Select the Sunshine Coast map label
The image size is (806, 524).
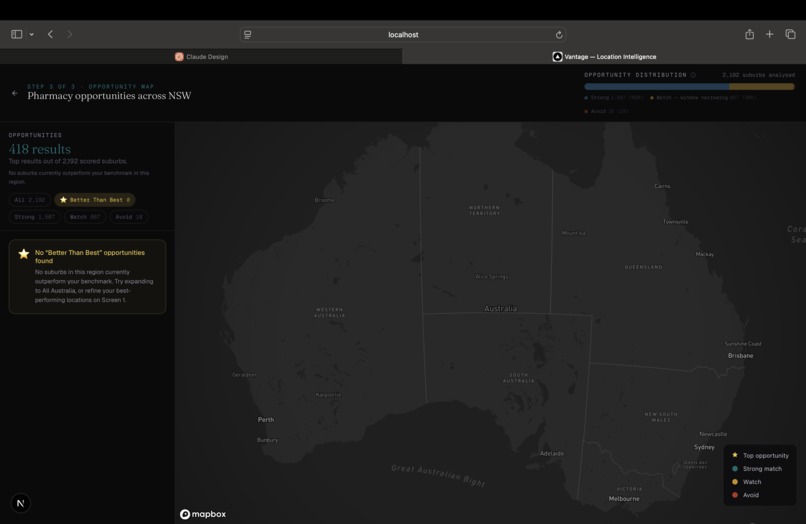tap(743, 344)
